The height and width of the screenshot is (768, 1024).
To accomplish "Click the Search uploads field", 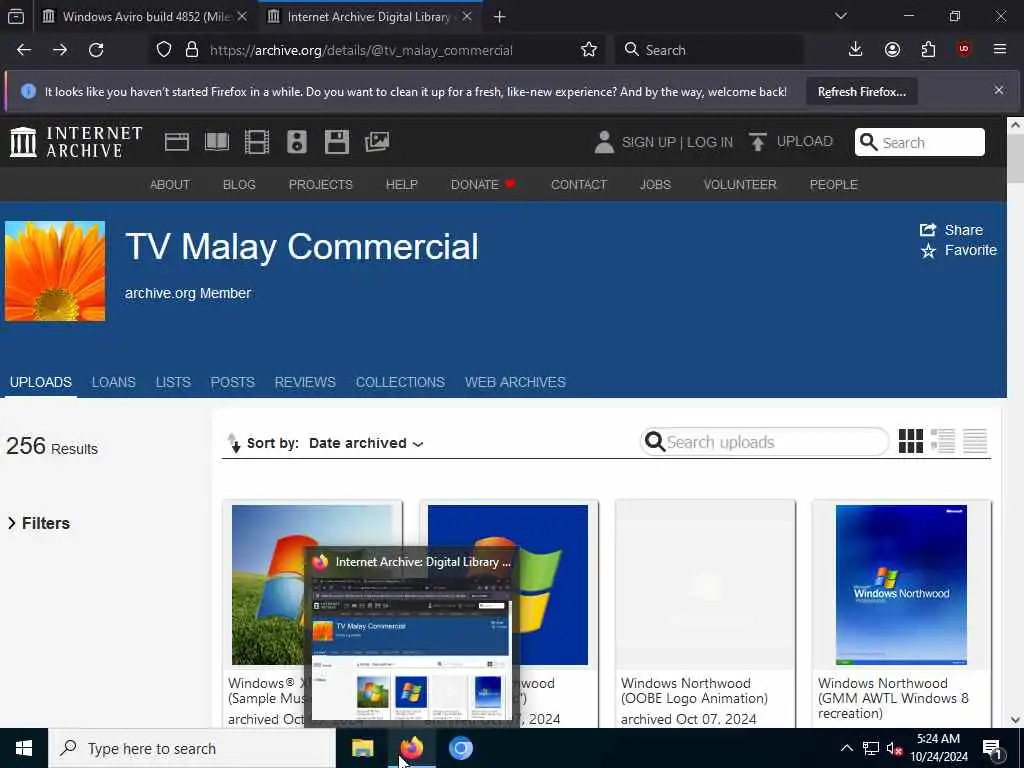I will coord(765,442).
